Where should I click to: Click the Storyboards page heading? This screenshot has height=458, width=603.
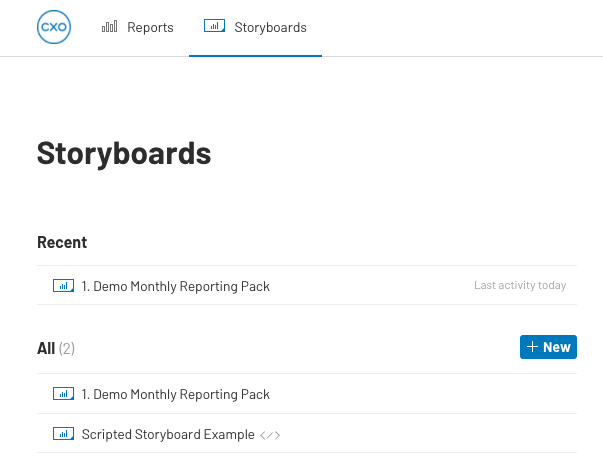pyautogui.click(x=124, y=153)
